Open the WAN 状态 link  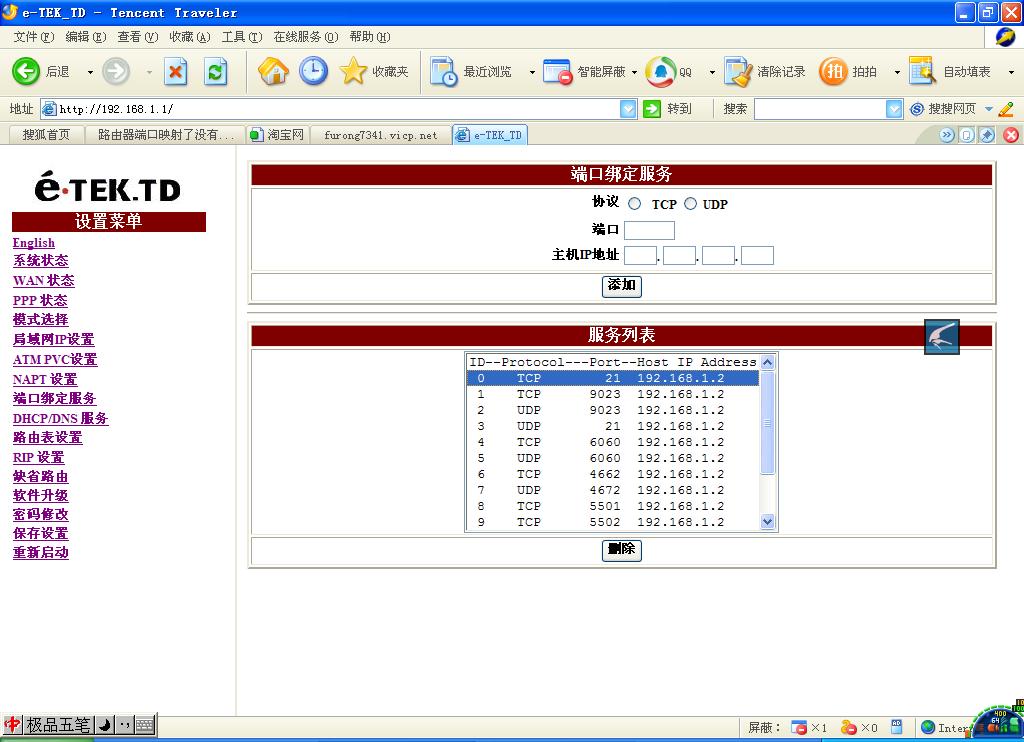tap(44, 280)
